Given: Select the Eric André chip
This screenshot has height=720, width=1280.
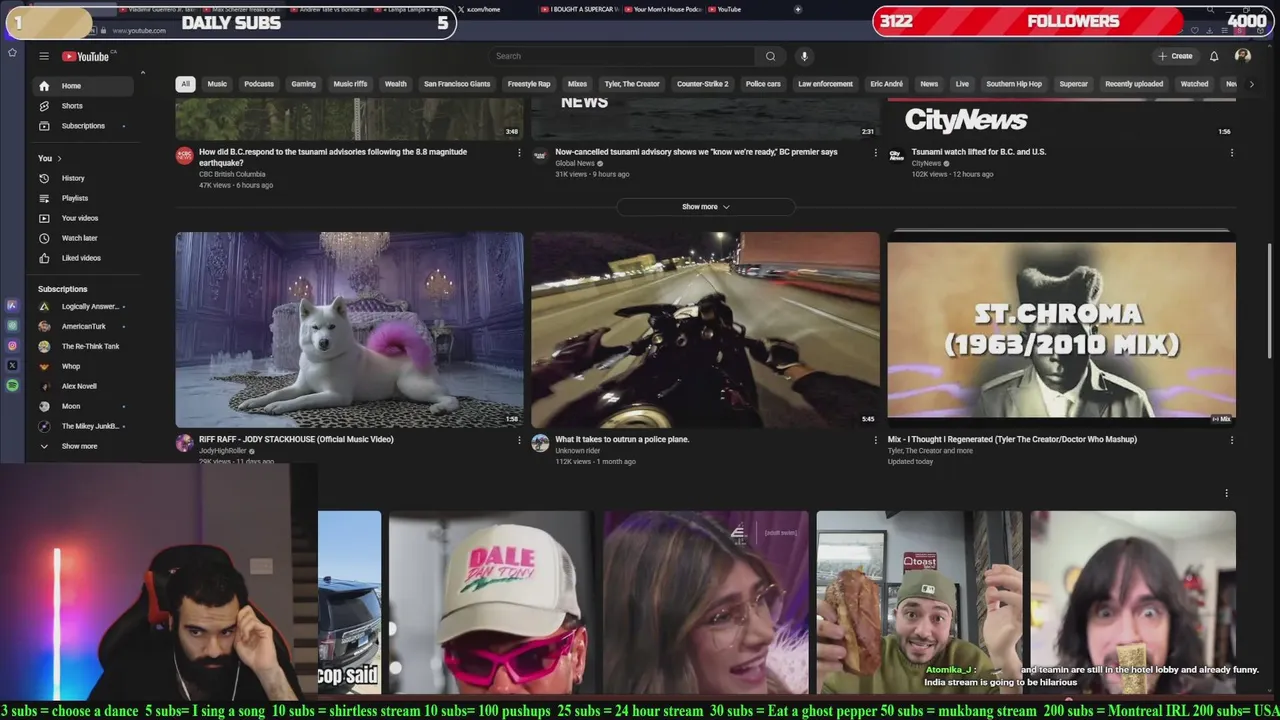Looking at the screenshot, I should [886, 84].
